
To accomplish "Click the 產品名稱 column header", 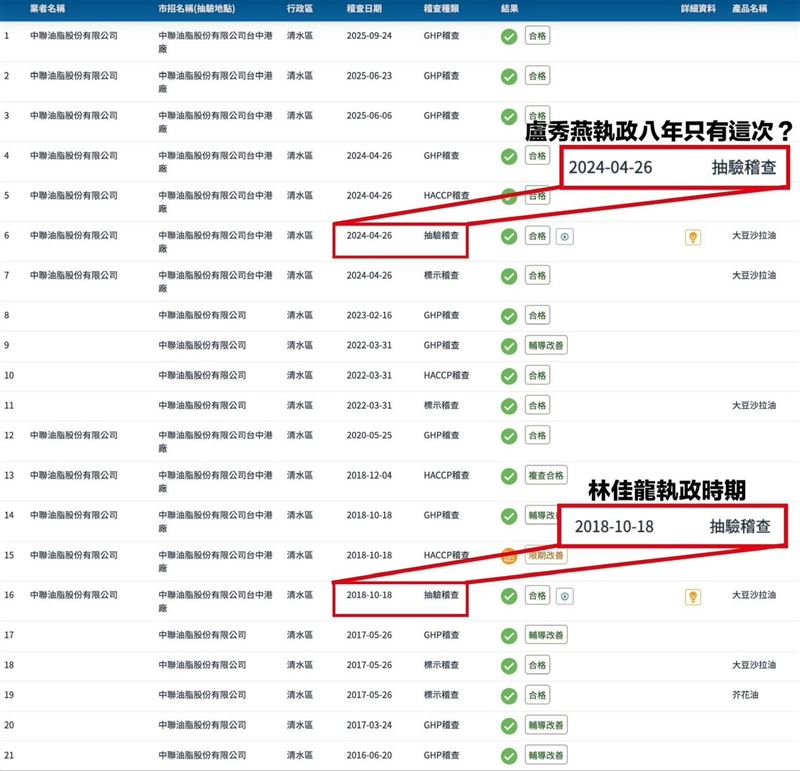I will click(749, 8).
